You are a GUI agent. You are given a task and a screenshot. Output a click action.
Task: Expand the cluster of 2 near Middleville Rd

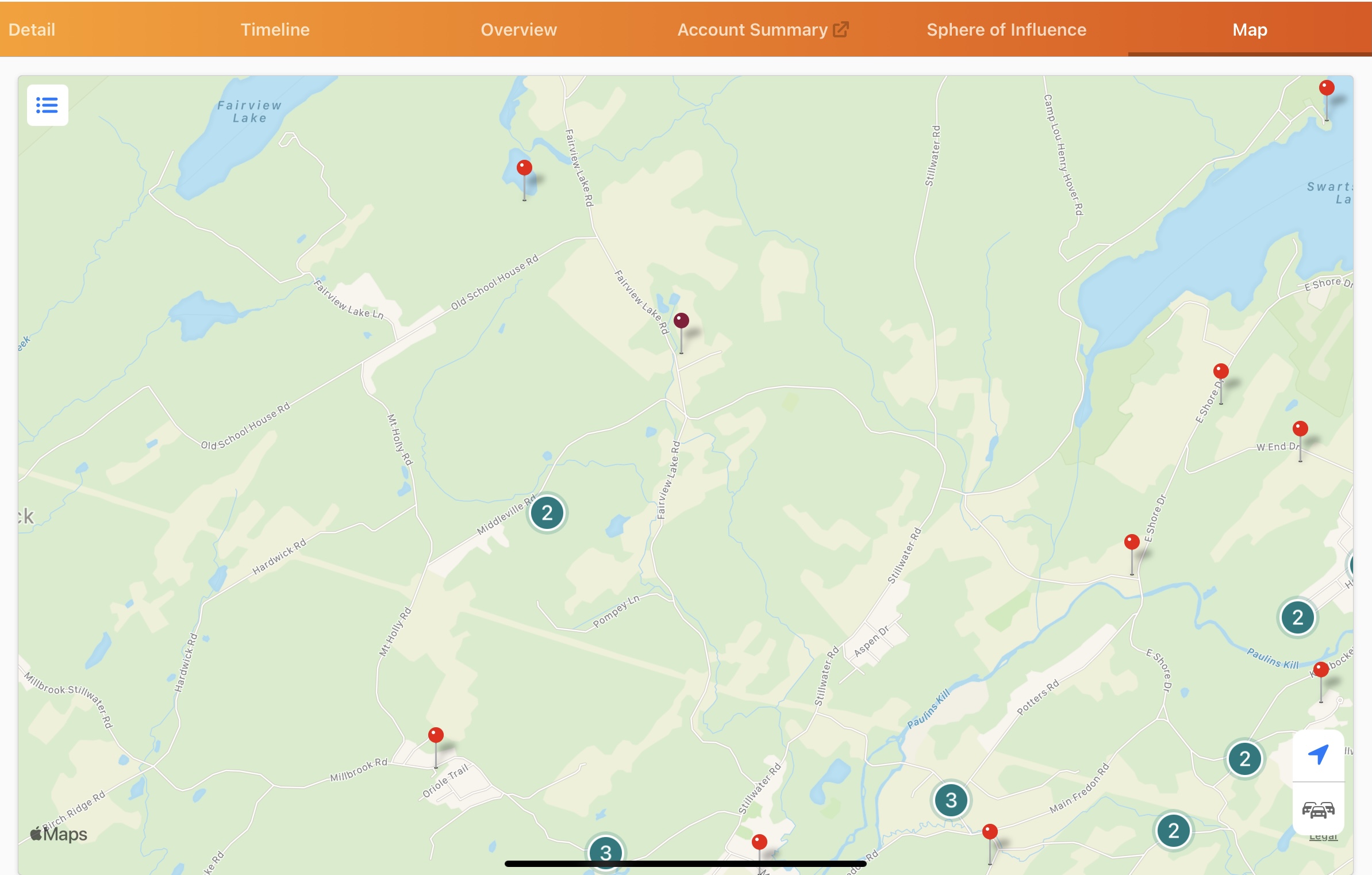point(547,513)
